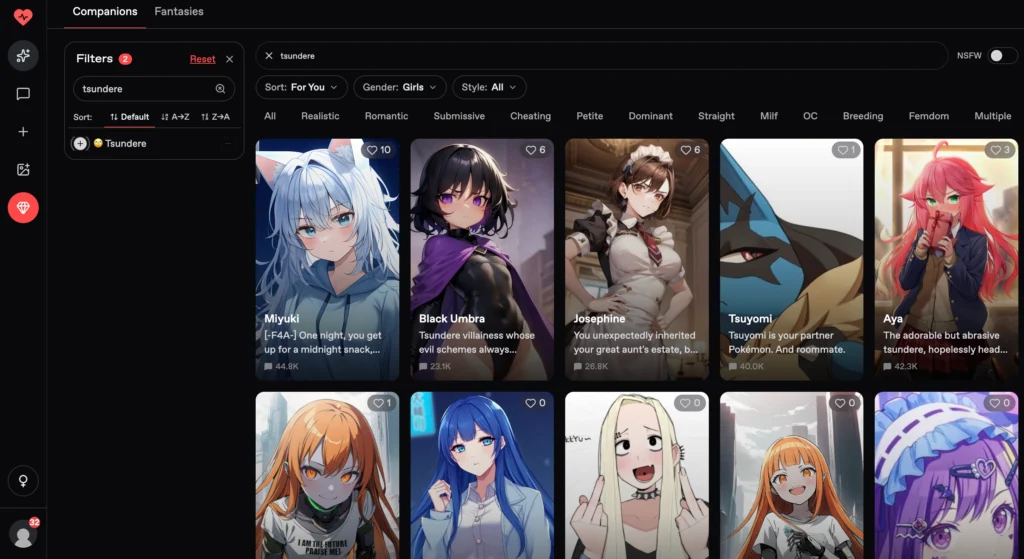This screenshot has height=559, width=1024.
Task: Select the Petite category tab
Action: [x=590, y=116]
